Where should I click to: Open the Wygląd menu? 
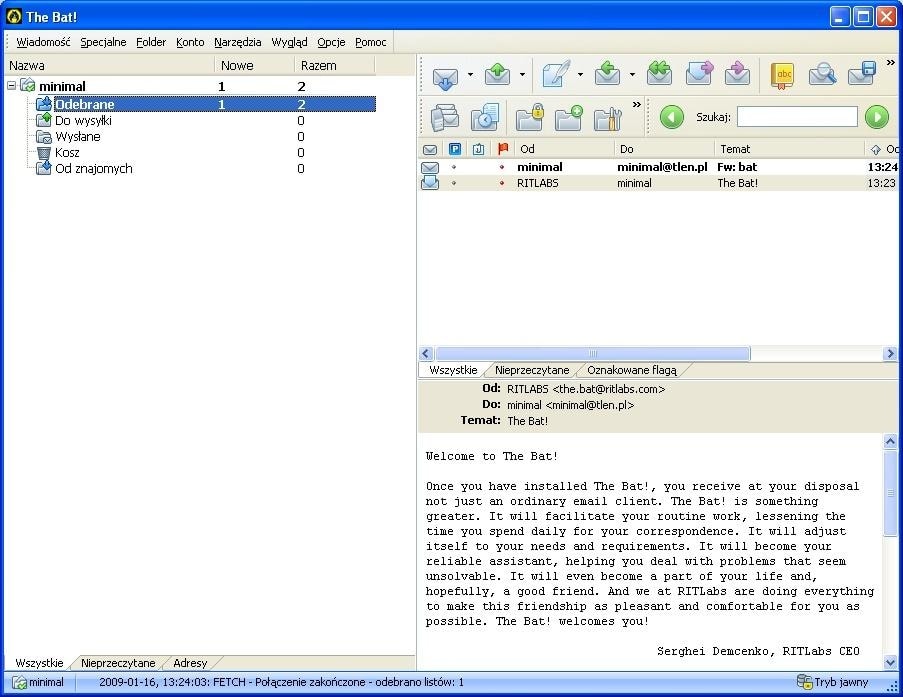(289, 42)
